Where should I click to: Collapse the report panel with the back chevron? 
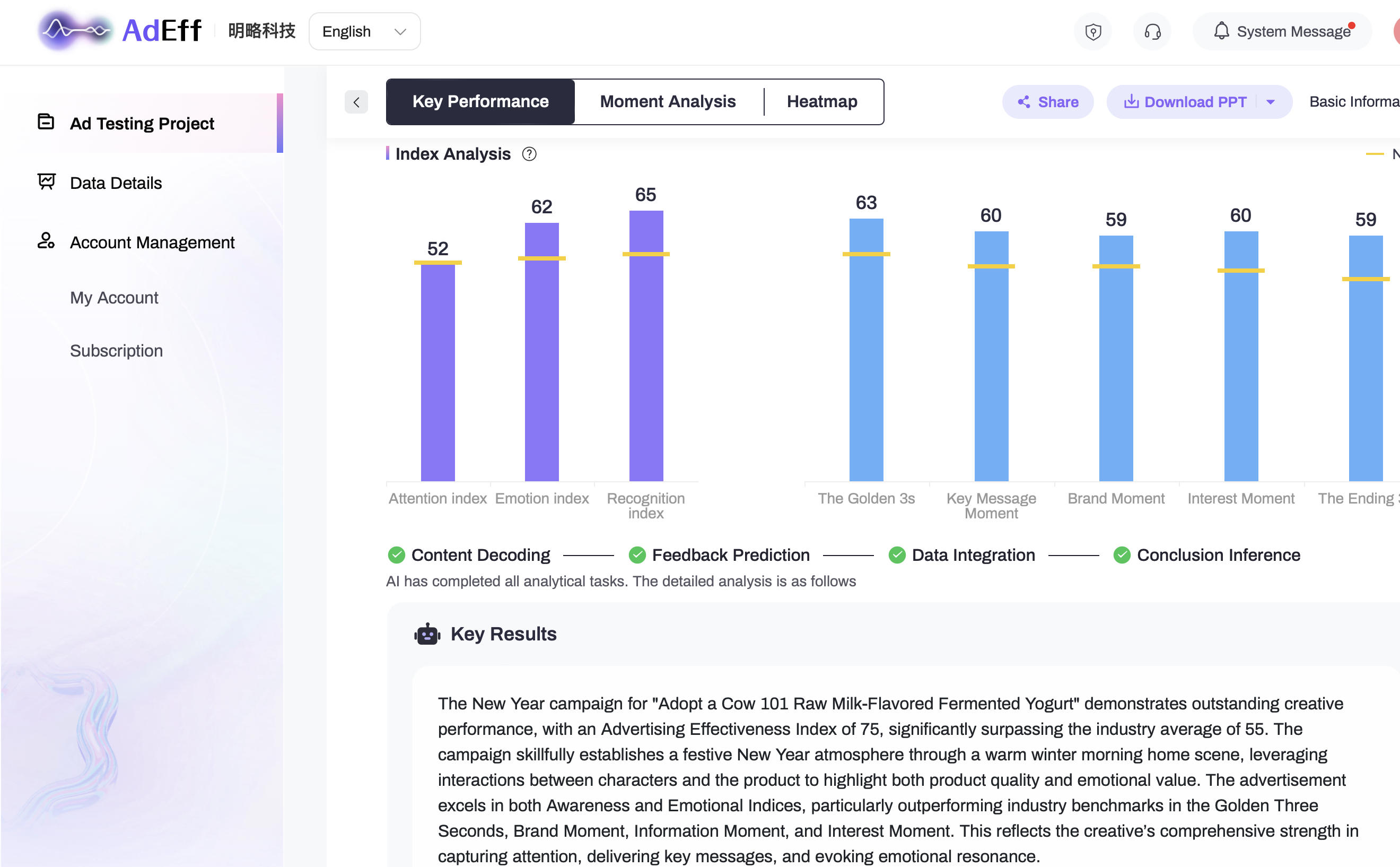point(356,101)
